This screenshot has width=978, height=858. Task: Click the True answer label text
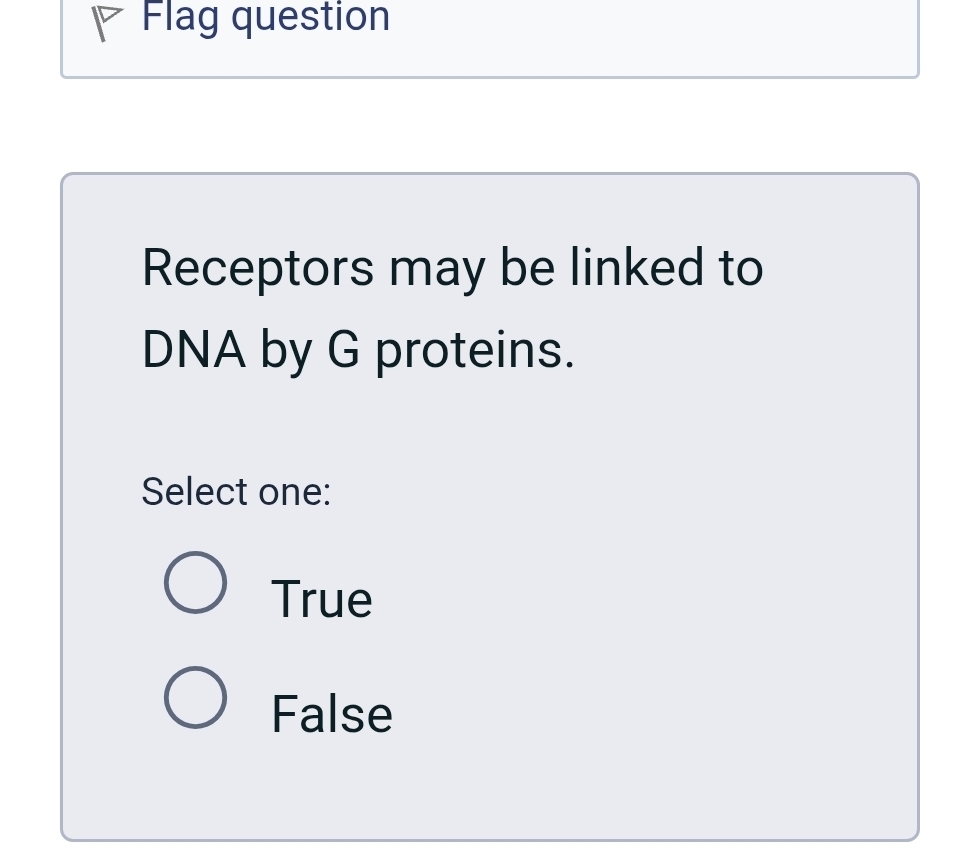coord(321,598)
